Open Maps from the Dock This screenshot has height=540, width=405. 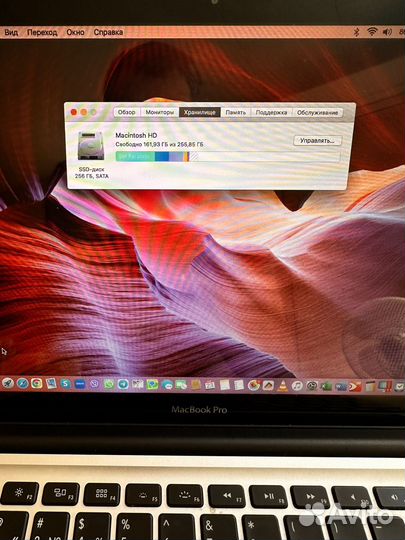pos(152,385)
